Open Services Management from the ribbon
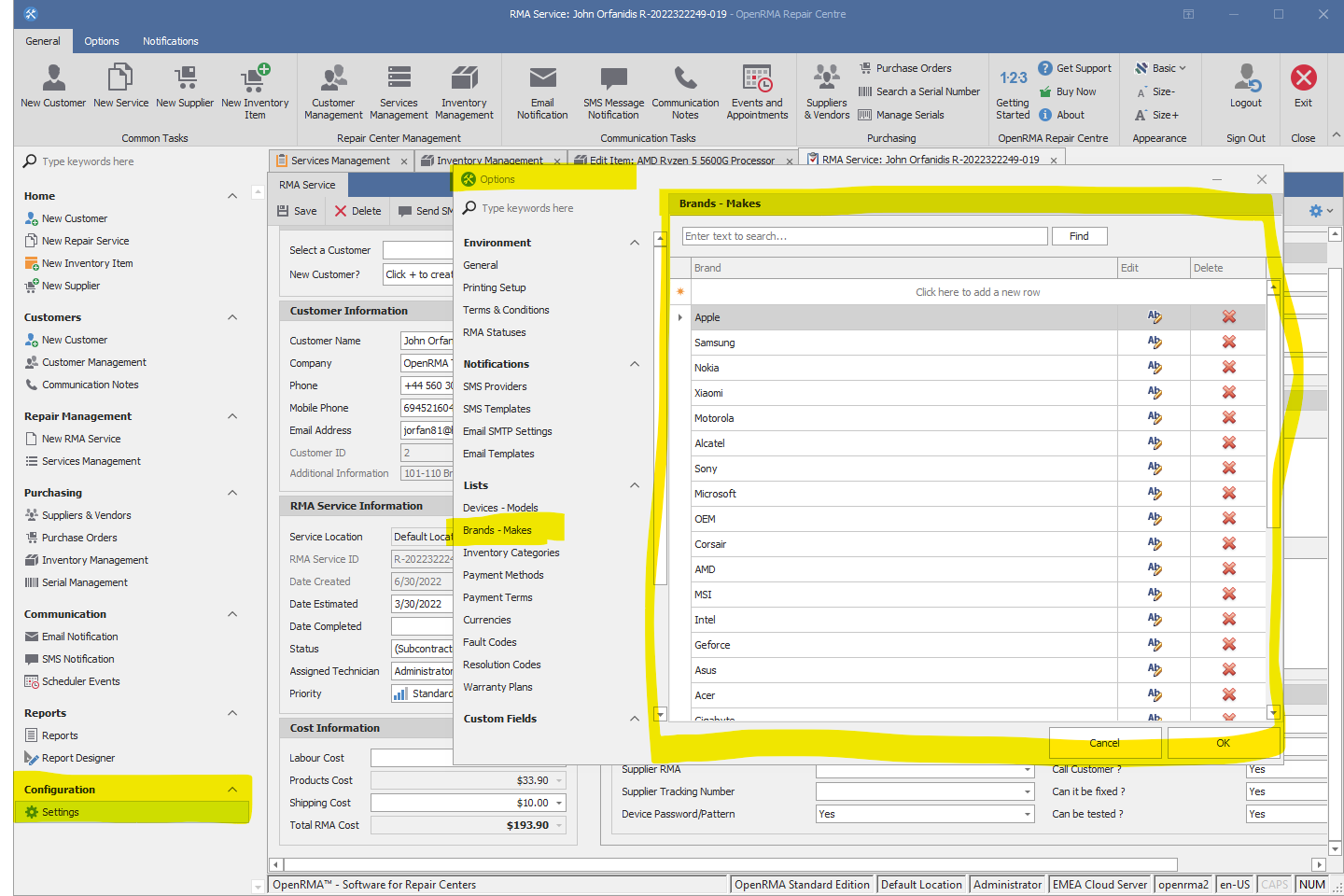This screenshot has width=1344, height=896. (x=399, y=91)
